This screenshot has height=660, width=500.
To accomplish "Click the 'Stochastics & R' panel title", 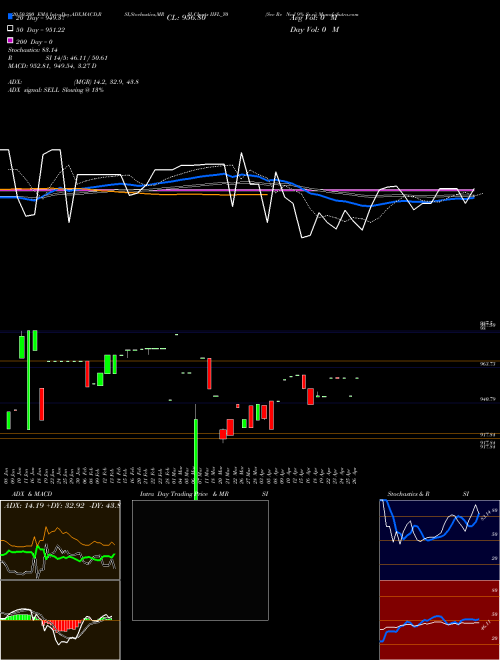I will [409, 494].
